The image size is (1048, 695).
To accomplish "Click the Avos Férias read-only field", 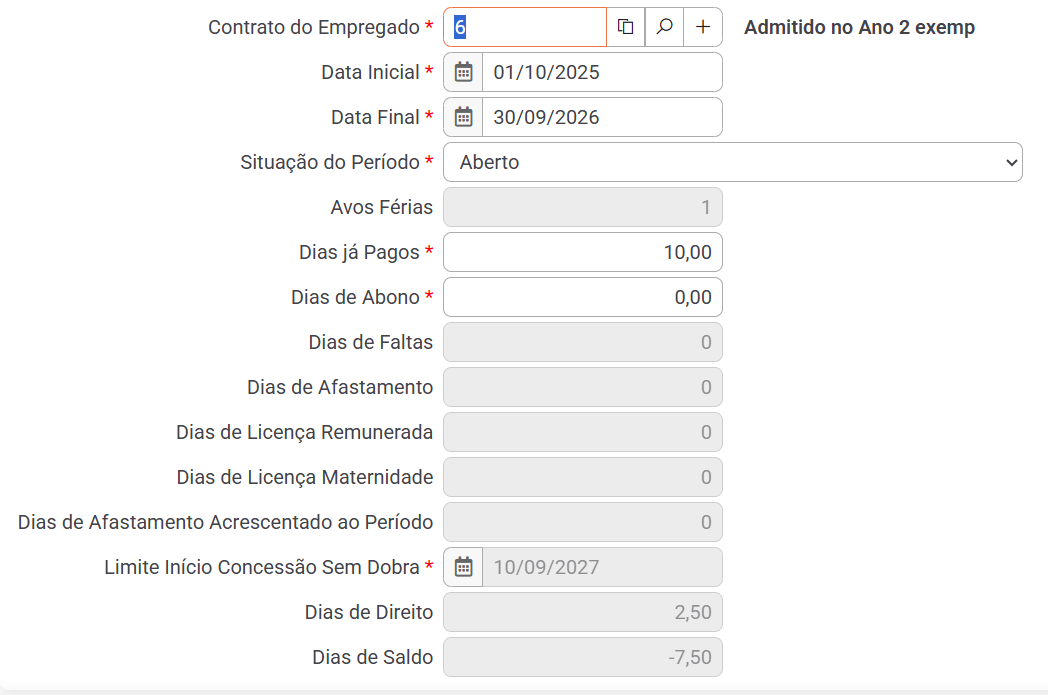I will [x=582, y=207].
